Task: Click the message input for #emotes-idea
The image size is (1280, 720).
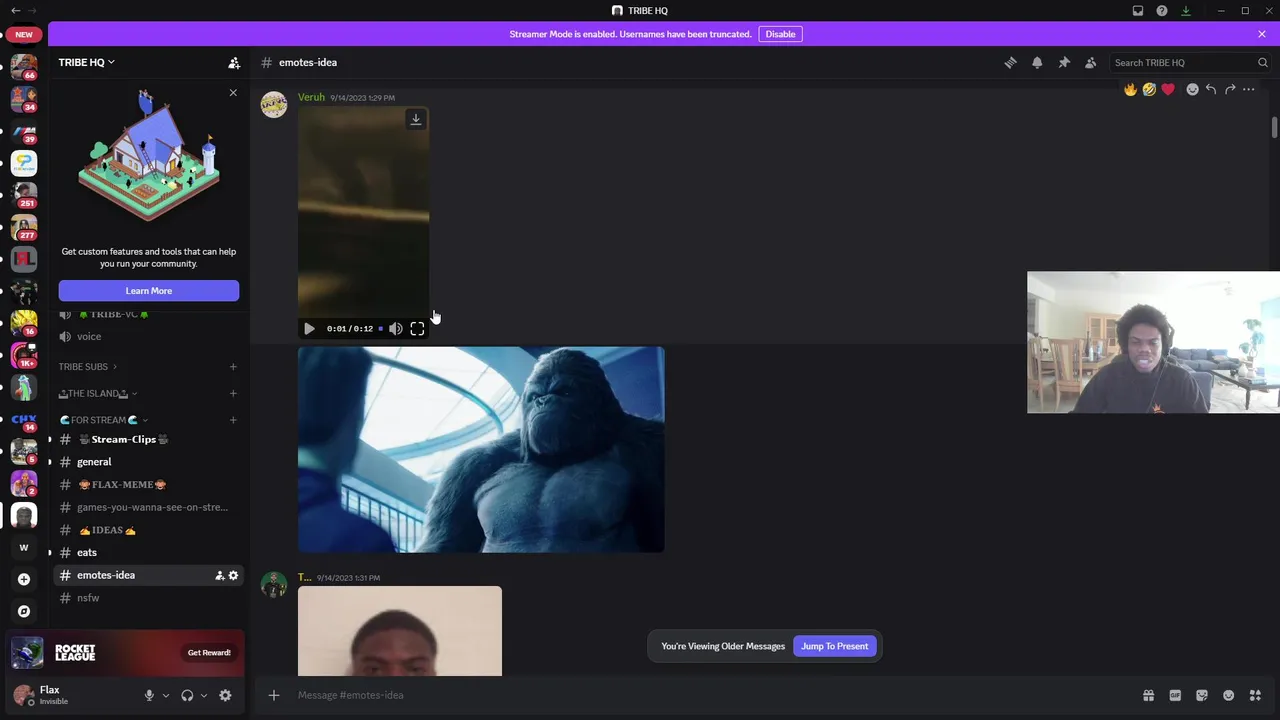Action: tap(700, 695)
